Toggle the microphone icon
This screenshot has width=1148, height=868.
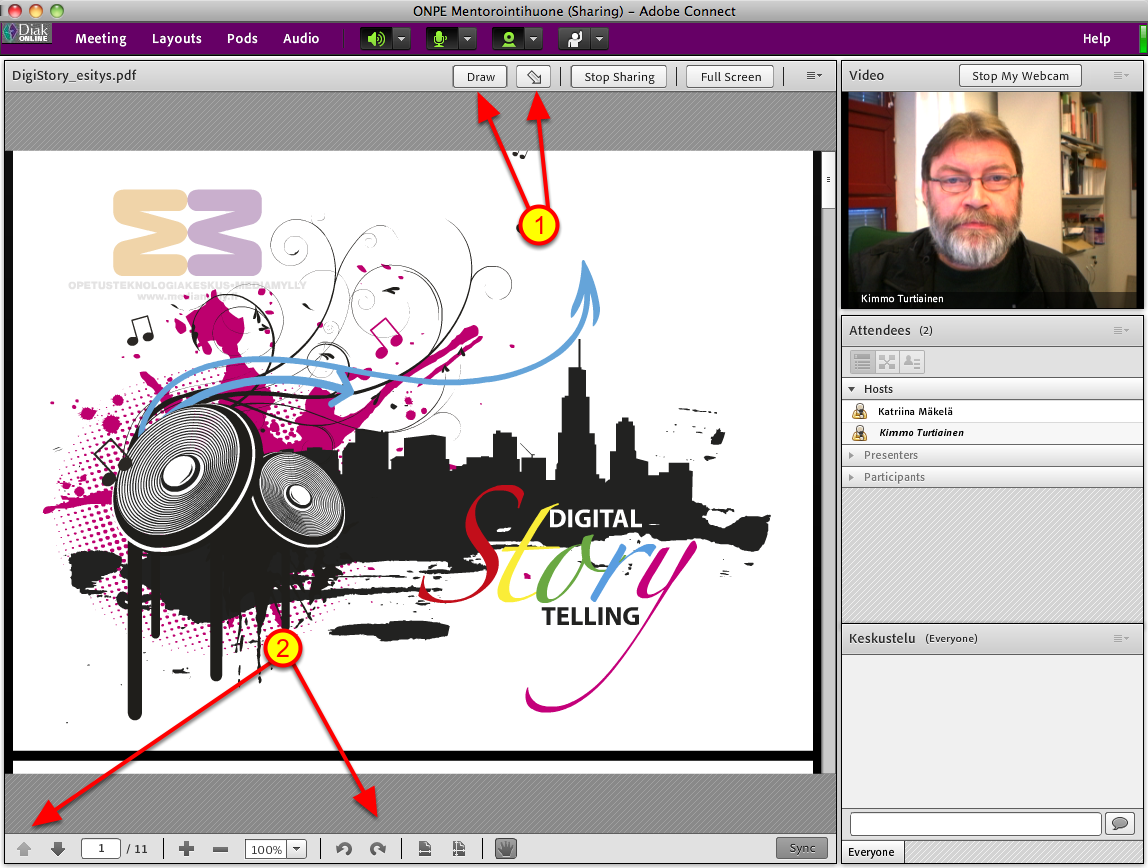click(441, 39)
